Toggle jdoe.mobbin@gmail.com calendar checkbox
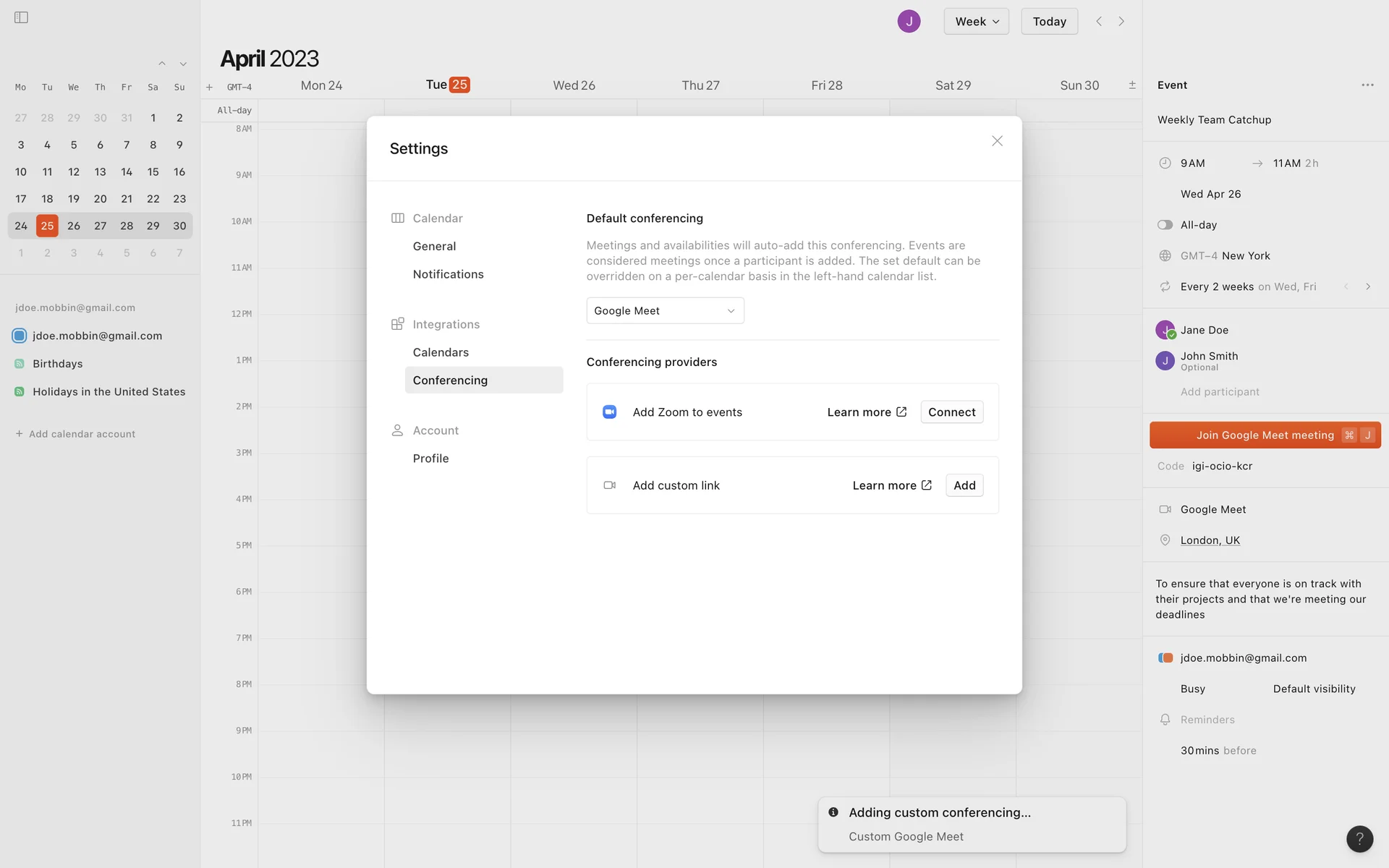The image size is (1389, 868). 20,336
